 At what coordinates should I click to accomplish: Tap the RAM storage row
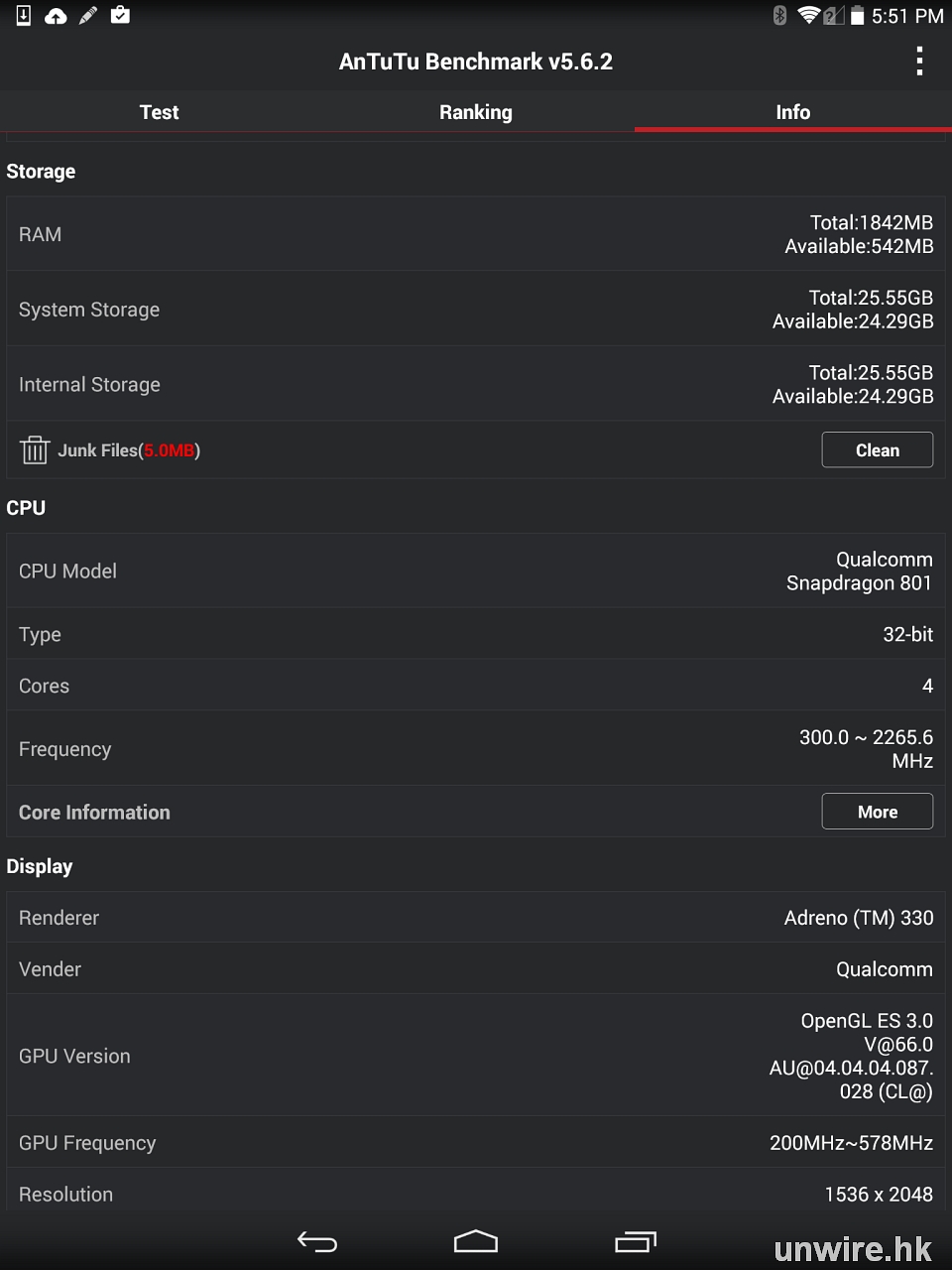(476, 234)
